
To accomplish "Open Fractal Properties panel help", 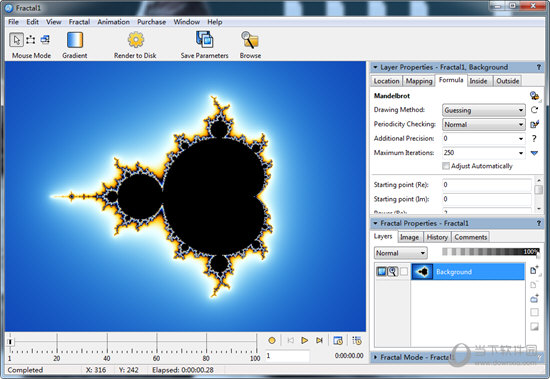I will pyautogui.click(x=539, y=223).
